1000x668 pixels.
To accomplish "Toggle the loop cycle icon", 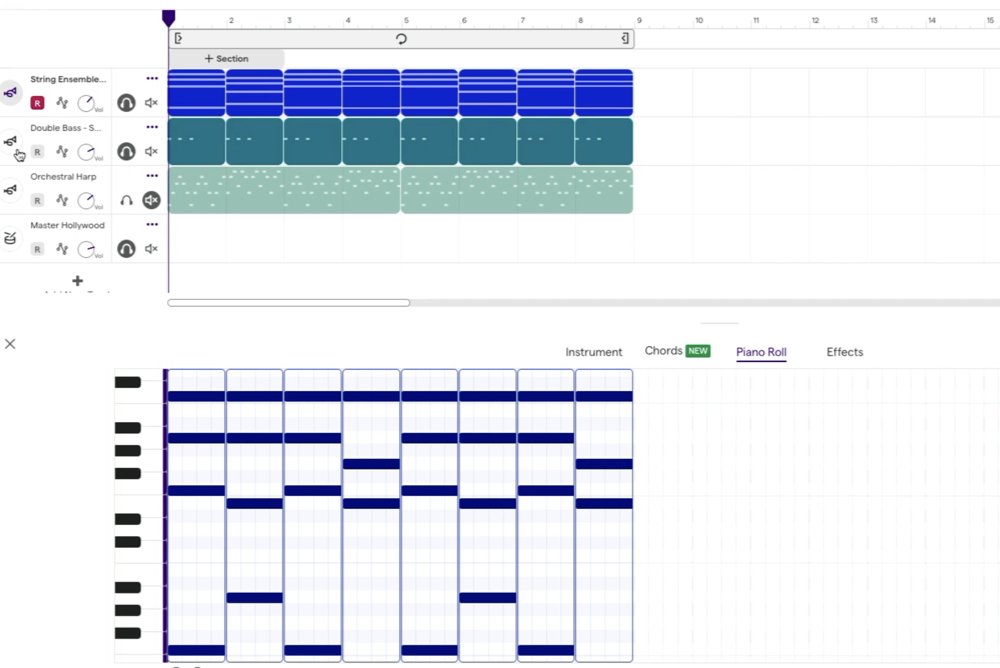I will point(401,38).
